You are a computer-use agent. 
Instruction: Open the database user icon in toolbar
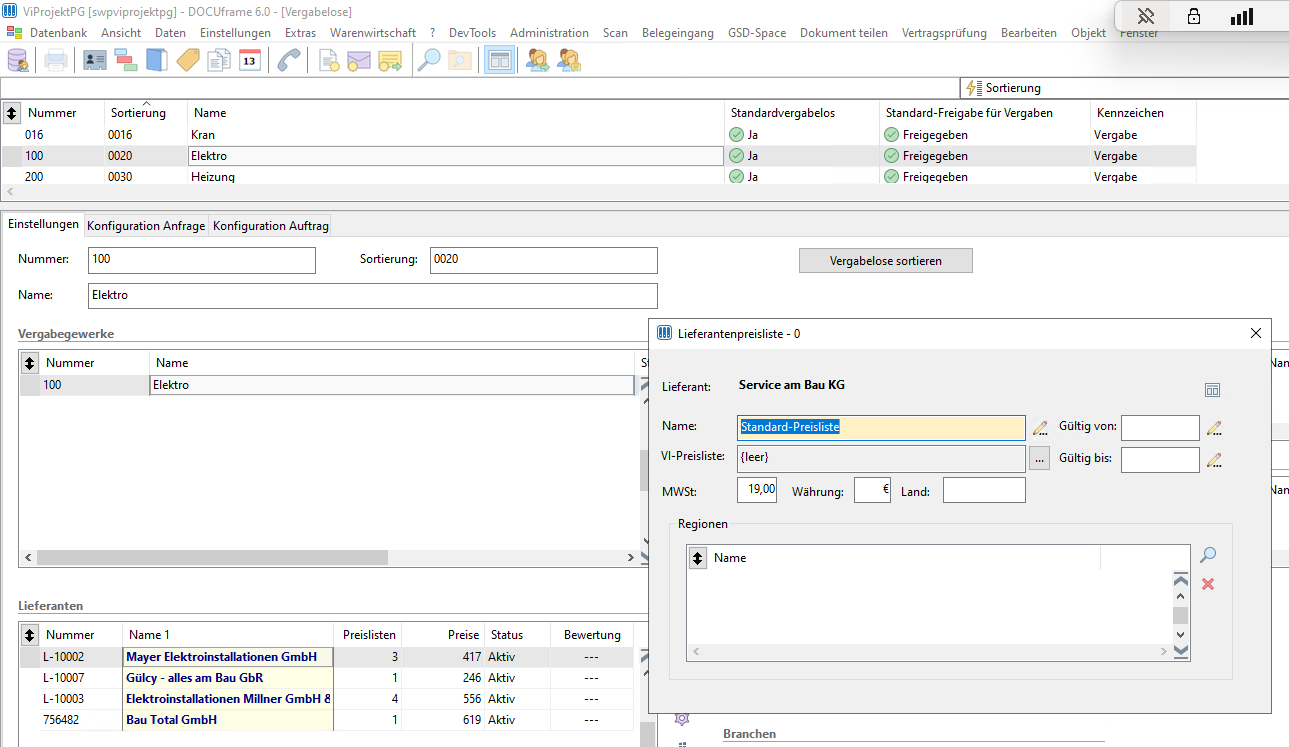click(18, 60)
